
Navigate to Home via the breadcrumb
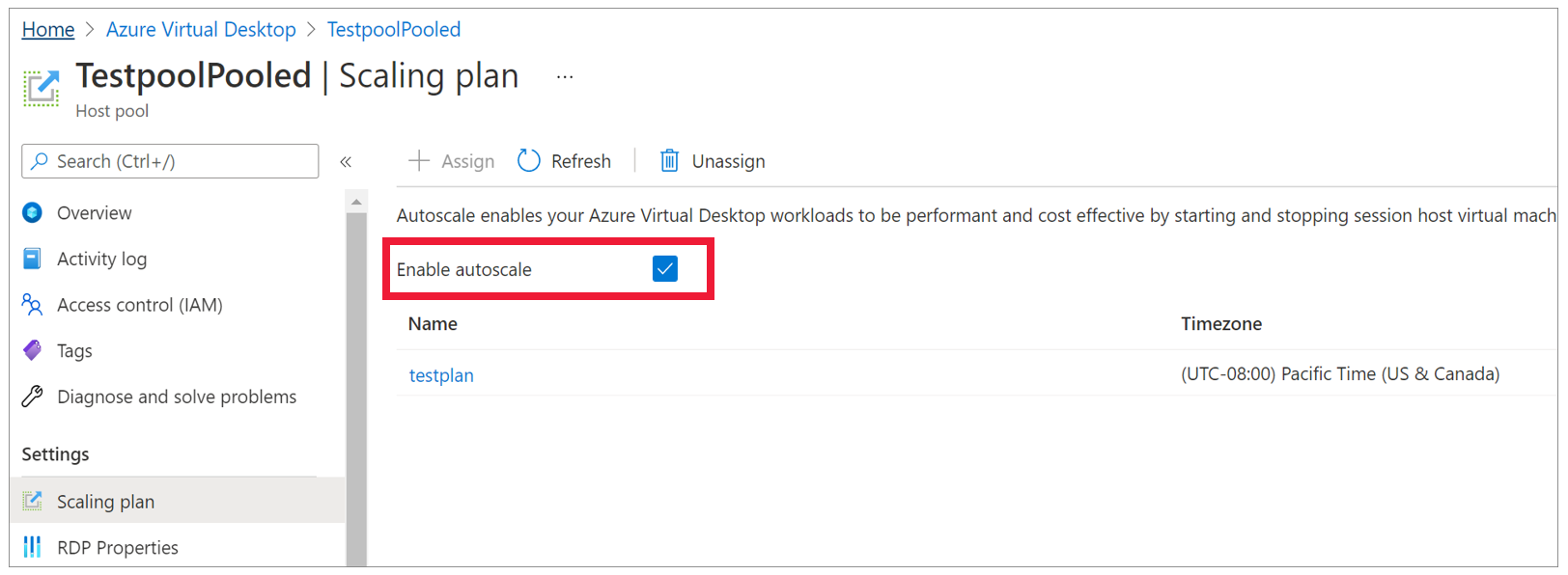pyautogui.click(x=47, y=29)
